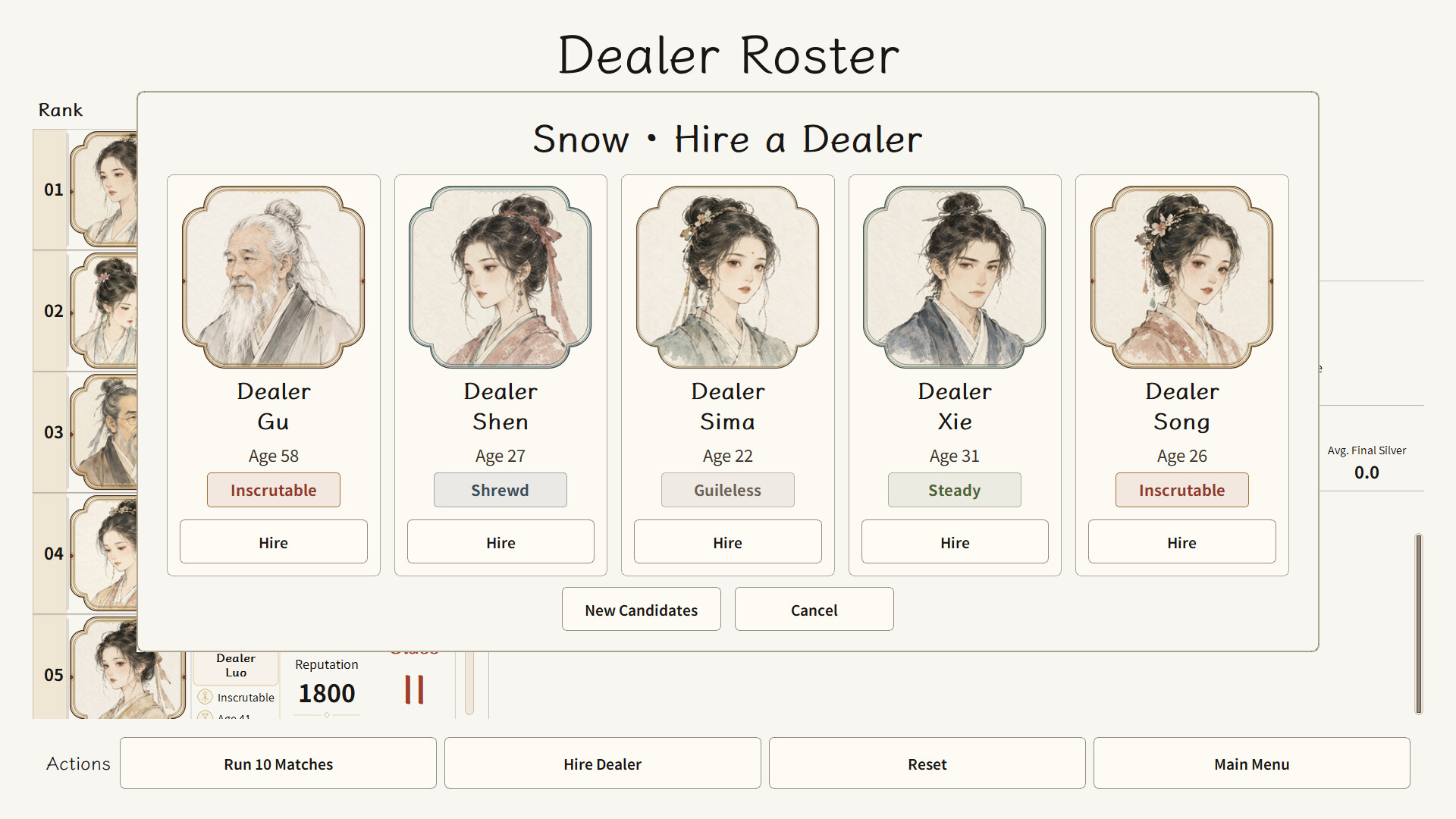Viewport: 1456px width, 819px height.
Task: Click the roster vertical scrollbar
Action: pos(1419,623)
